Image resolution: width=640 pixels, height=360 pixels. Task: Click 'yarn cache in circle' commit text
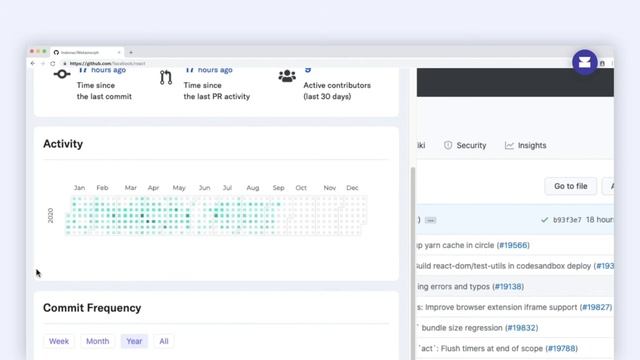(459, 245)
